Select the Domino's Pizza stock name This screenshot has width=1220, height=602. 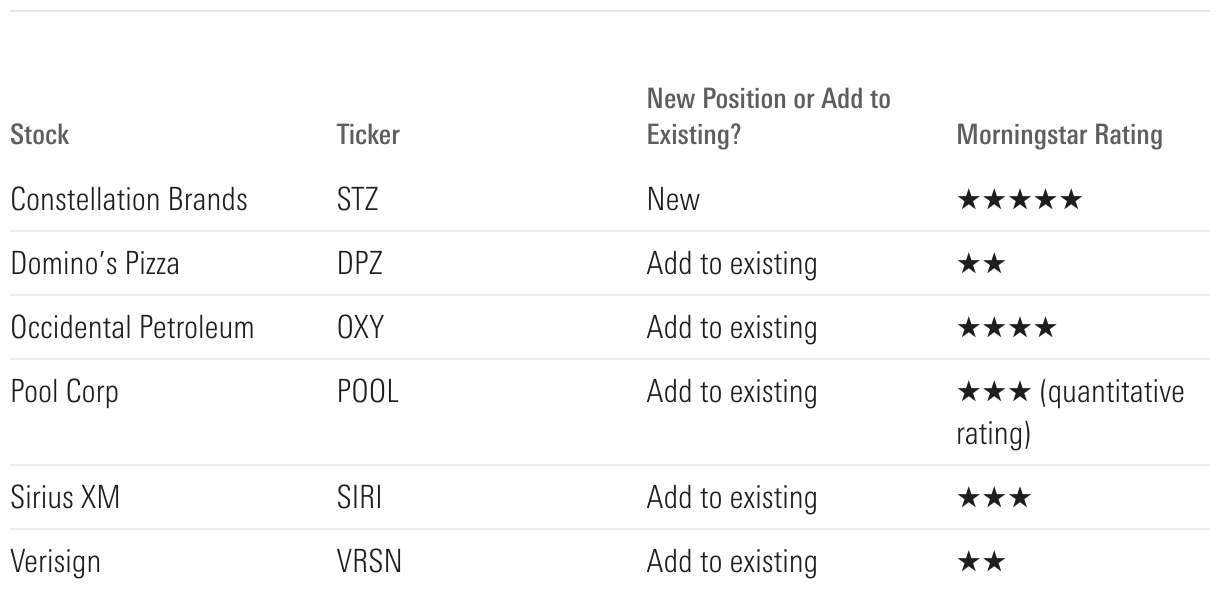point(95,264)
